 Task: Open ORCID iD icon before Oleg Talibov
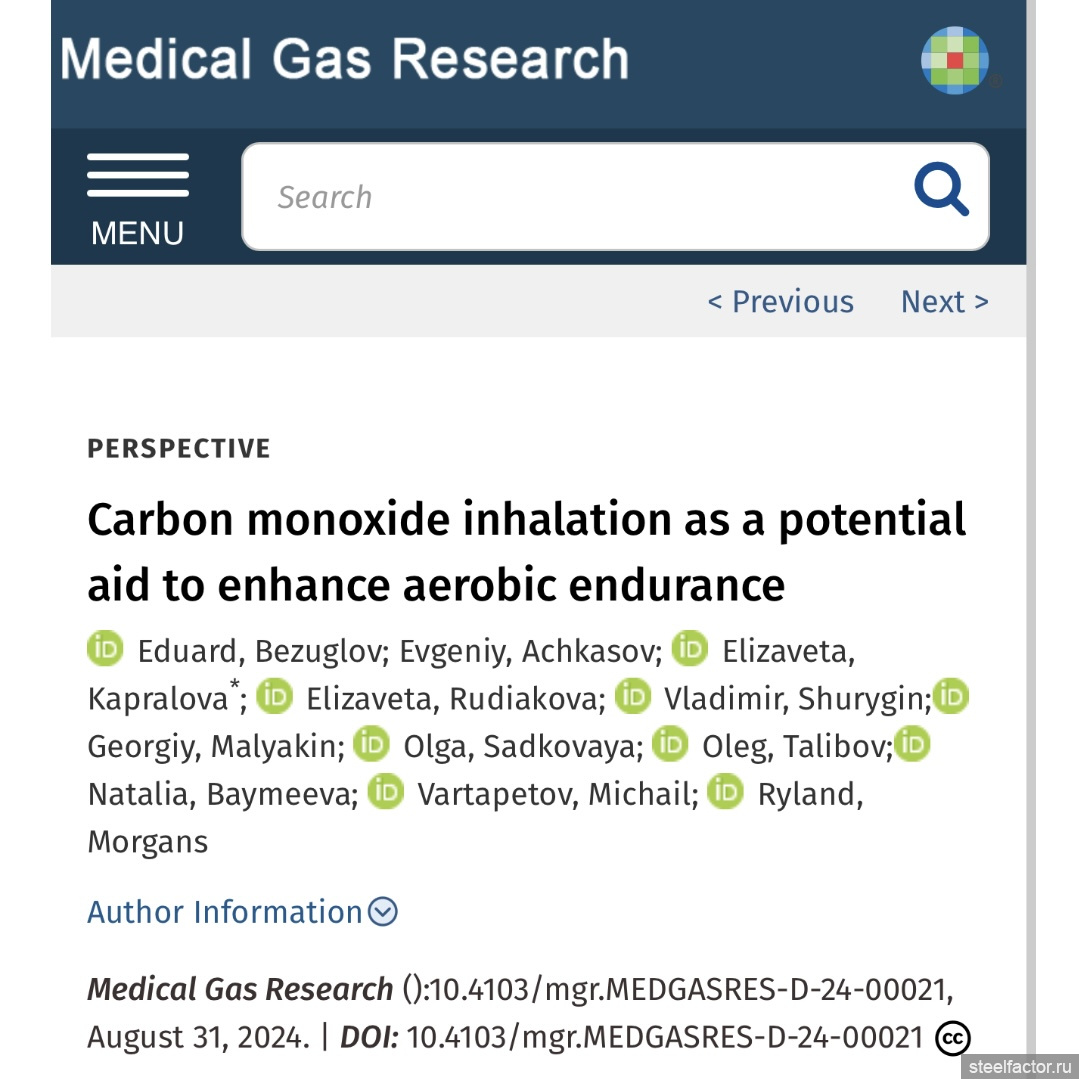670,743
